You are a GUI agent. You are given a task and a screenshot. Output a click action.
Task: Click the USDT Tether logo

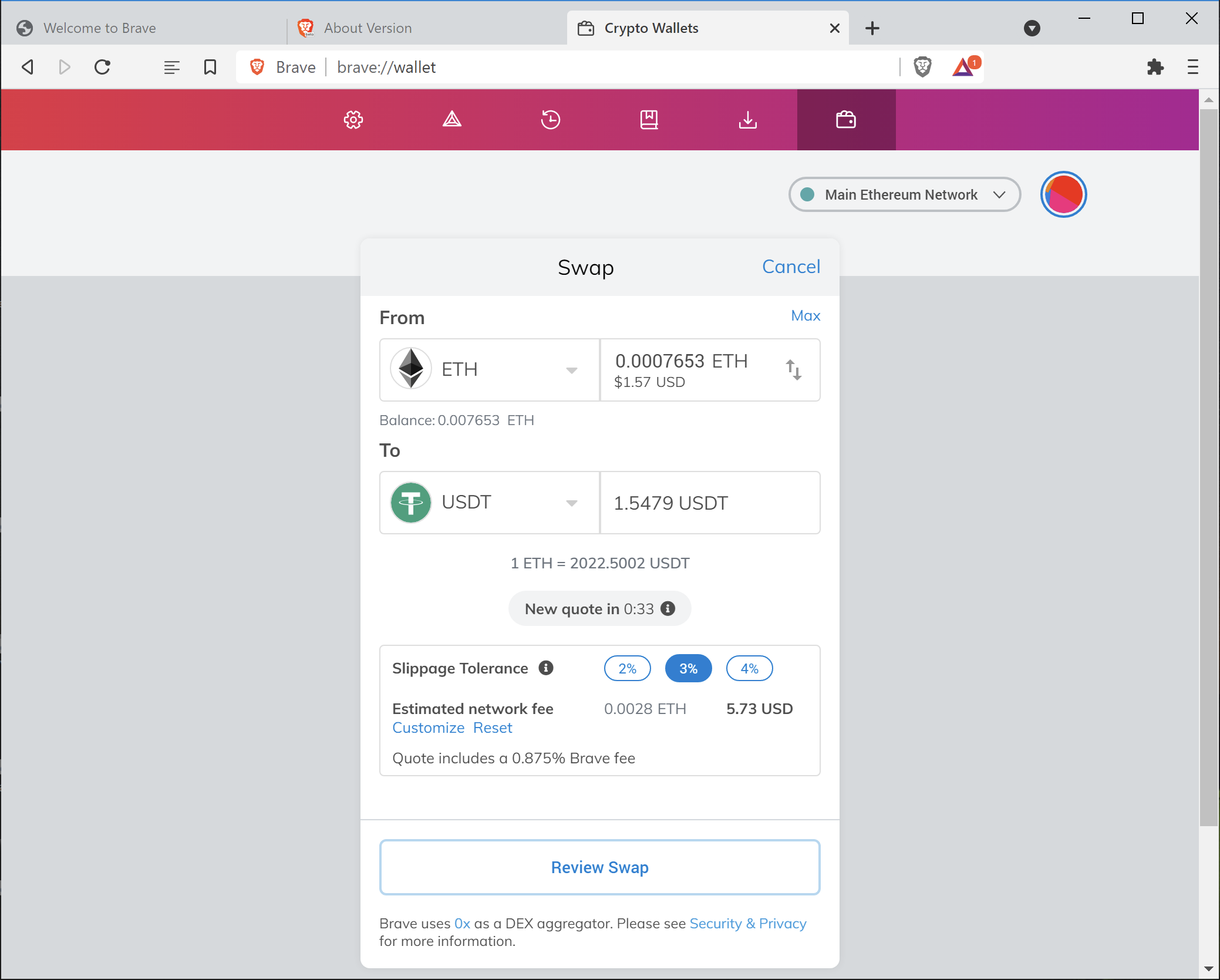tap(411, 503)
